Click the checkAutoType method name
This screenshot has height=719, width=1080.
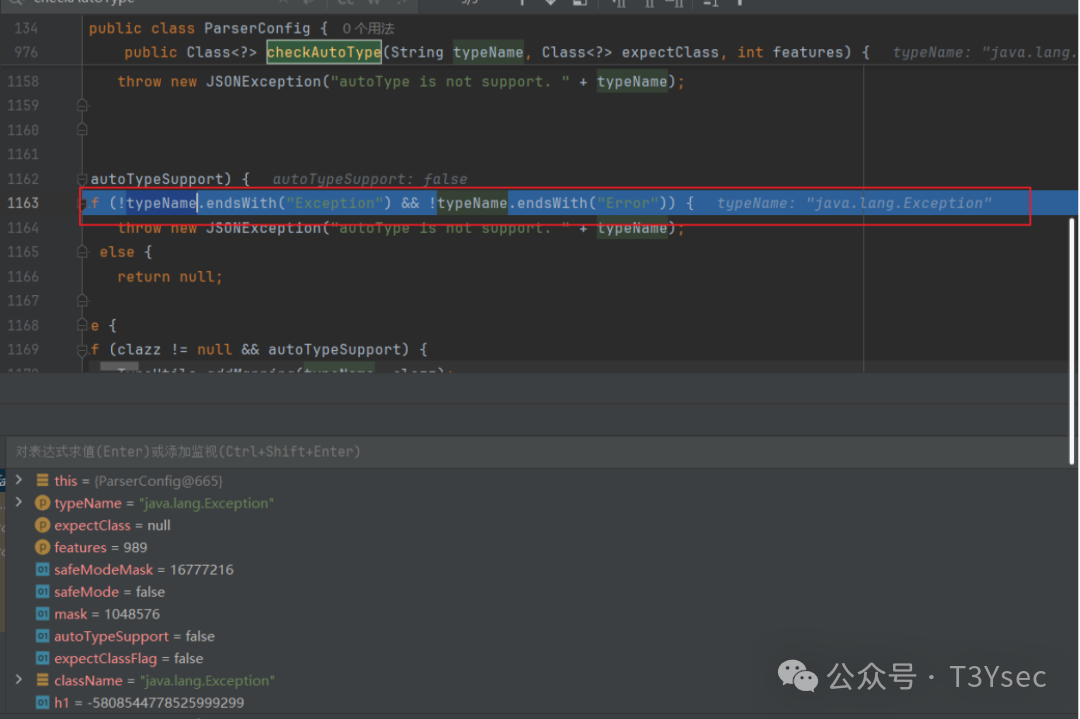click(x=323, y=52)
